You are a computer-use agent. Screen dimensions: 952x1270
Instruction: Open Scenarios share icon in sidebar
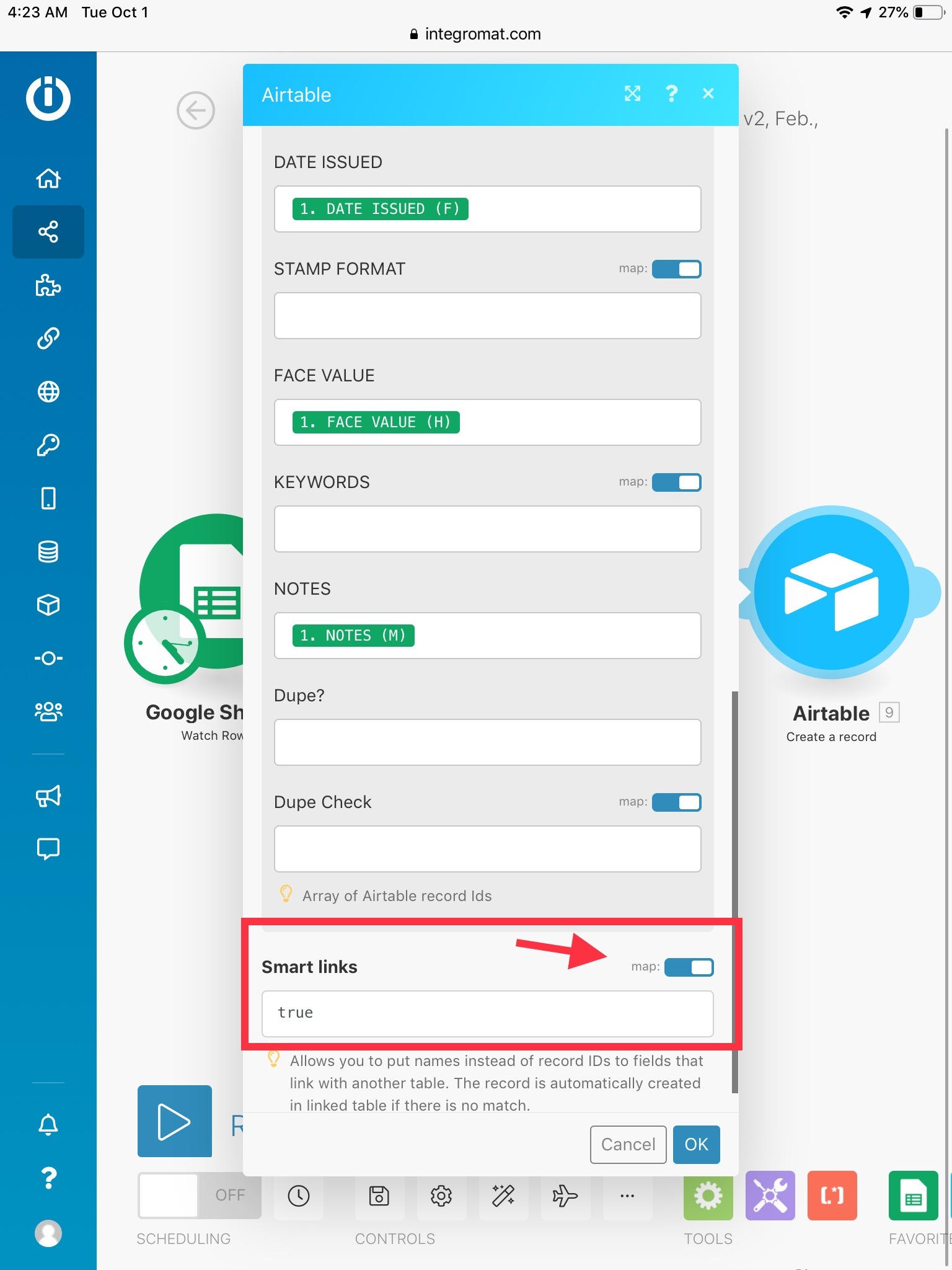(48, 232)
